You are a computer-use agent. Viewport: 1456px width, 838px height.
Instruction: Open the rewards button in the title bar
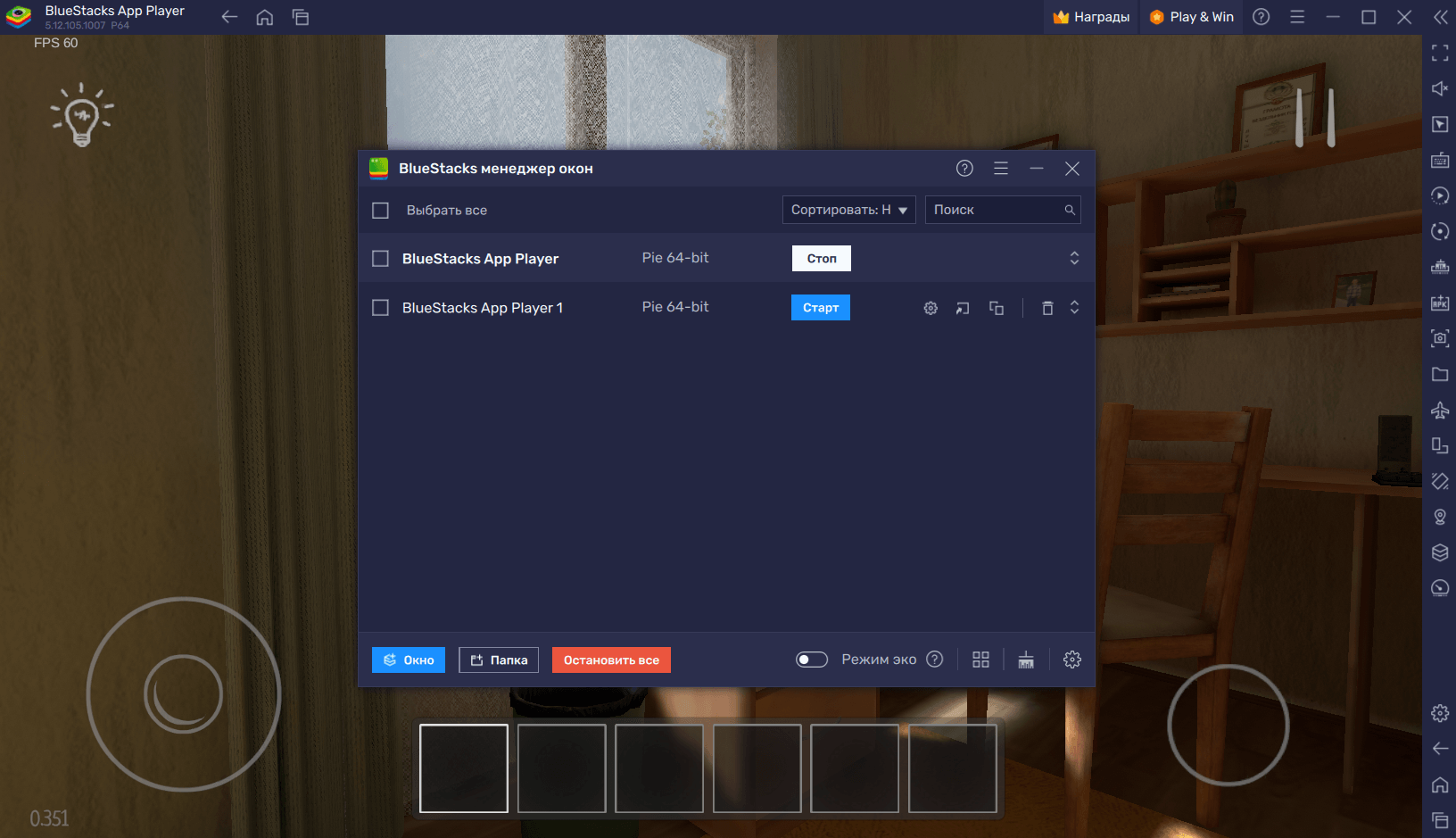[1091, 17]
